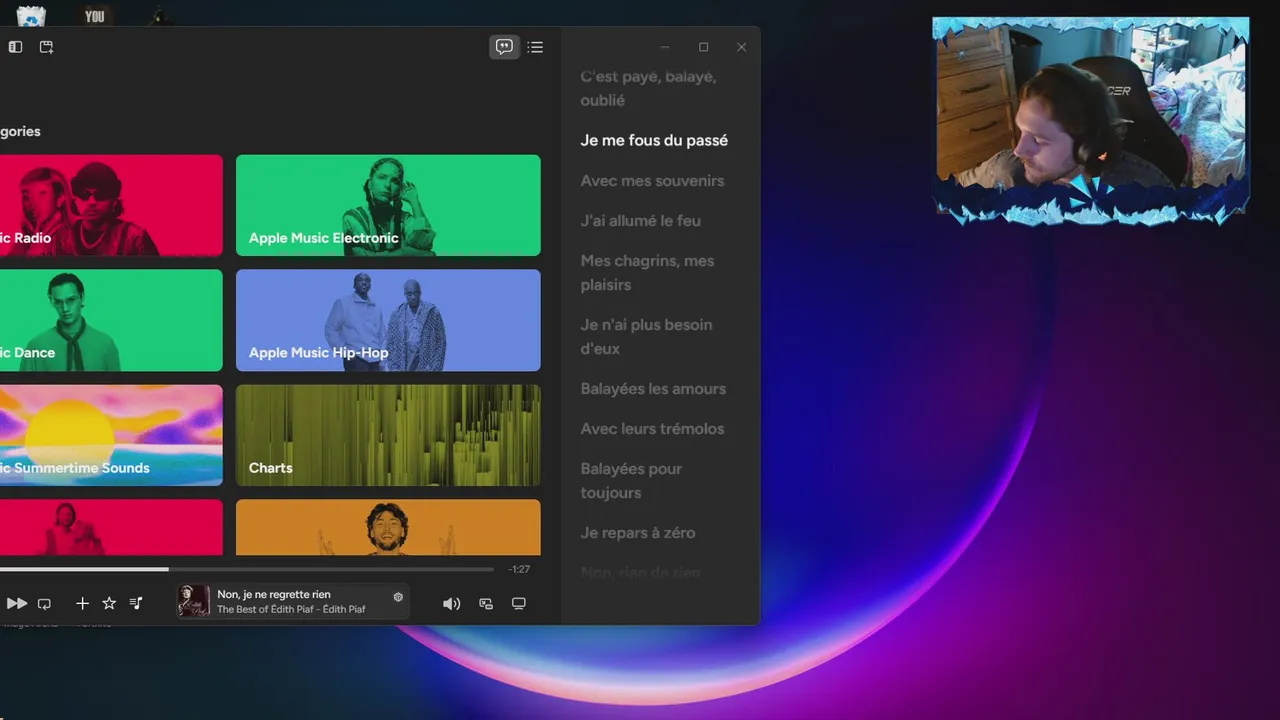Jump to lyric 'Je n'ai plus besoin d'eux'
This screenshot has width=1280, height=720.
point(646,337)
